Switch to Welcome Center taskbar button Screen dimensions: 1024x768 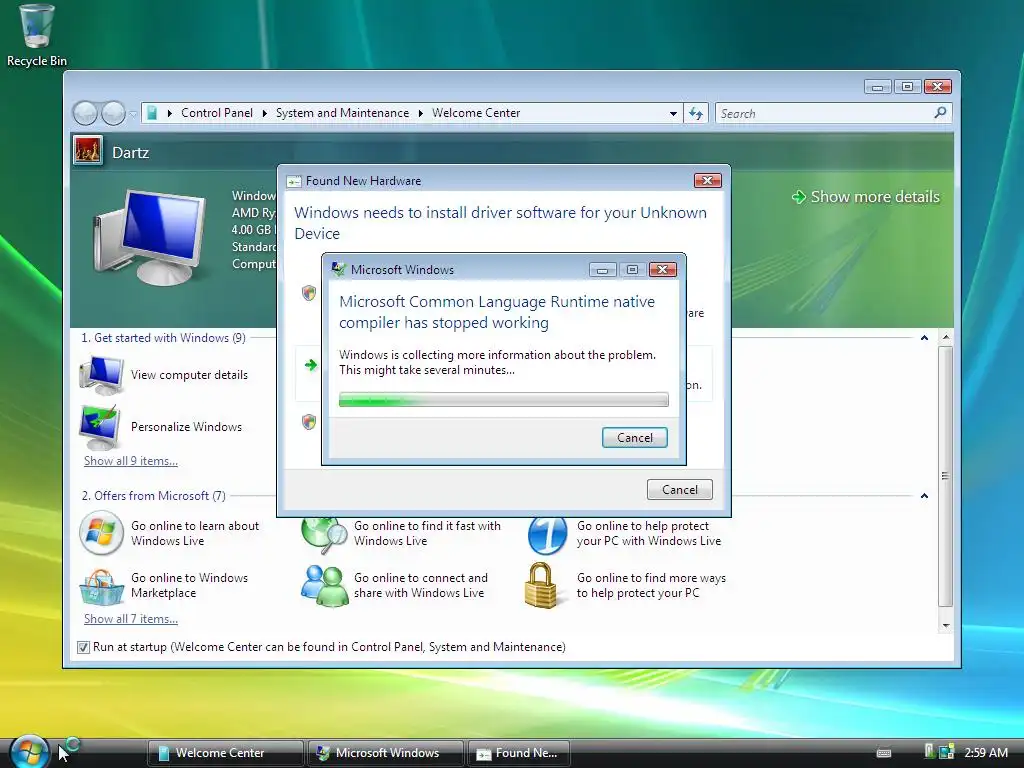[225, 753]
